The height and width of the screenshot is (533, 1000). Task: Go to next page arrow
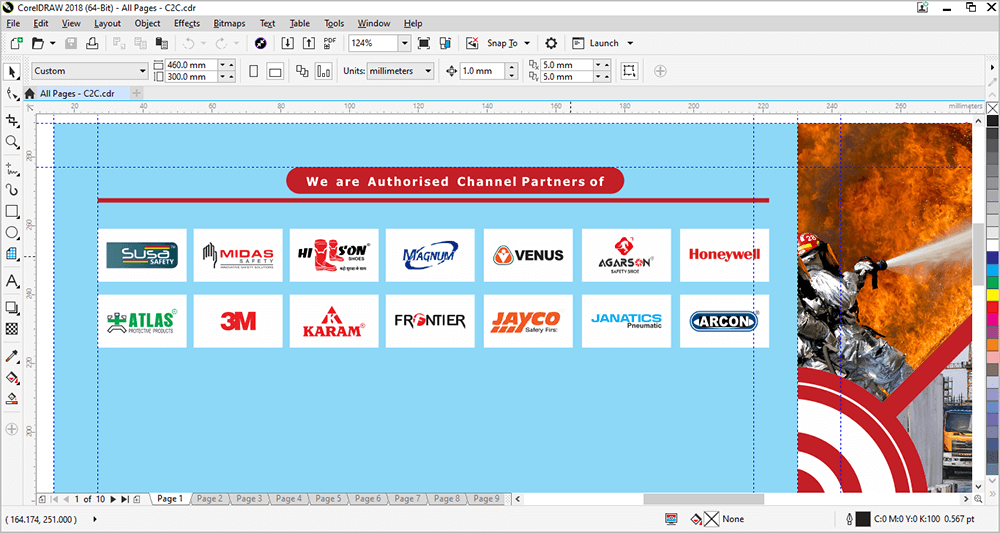(113, 499)
